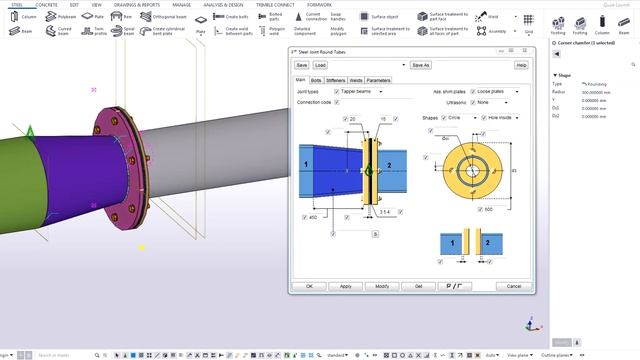Select the Bolted parts tool

[270, 17]
